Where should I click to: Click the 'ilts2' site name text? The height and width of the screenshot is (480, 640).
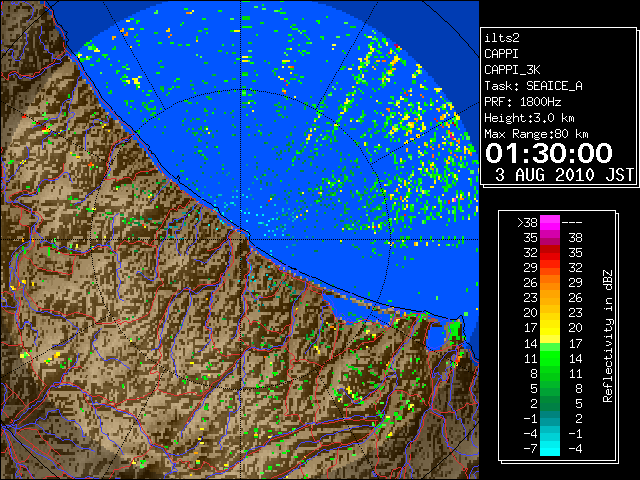point(502,38)
